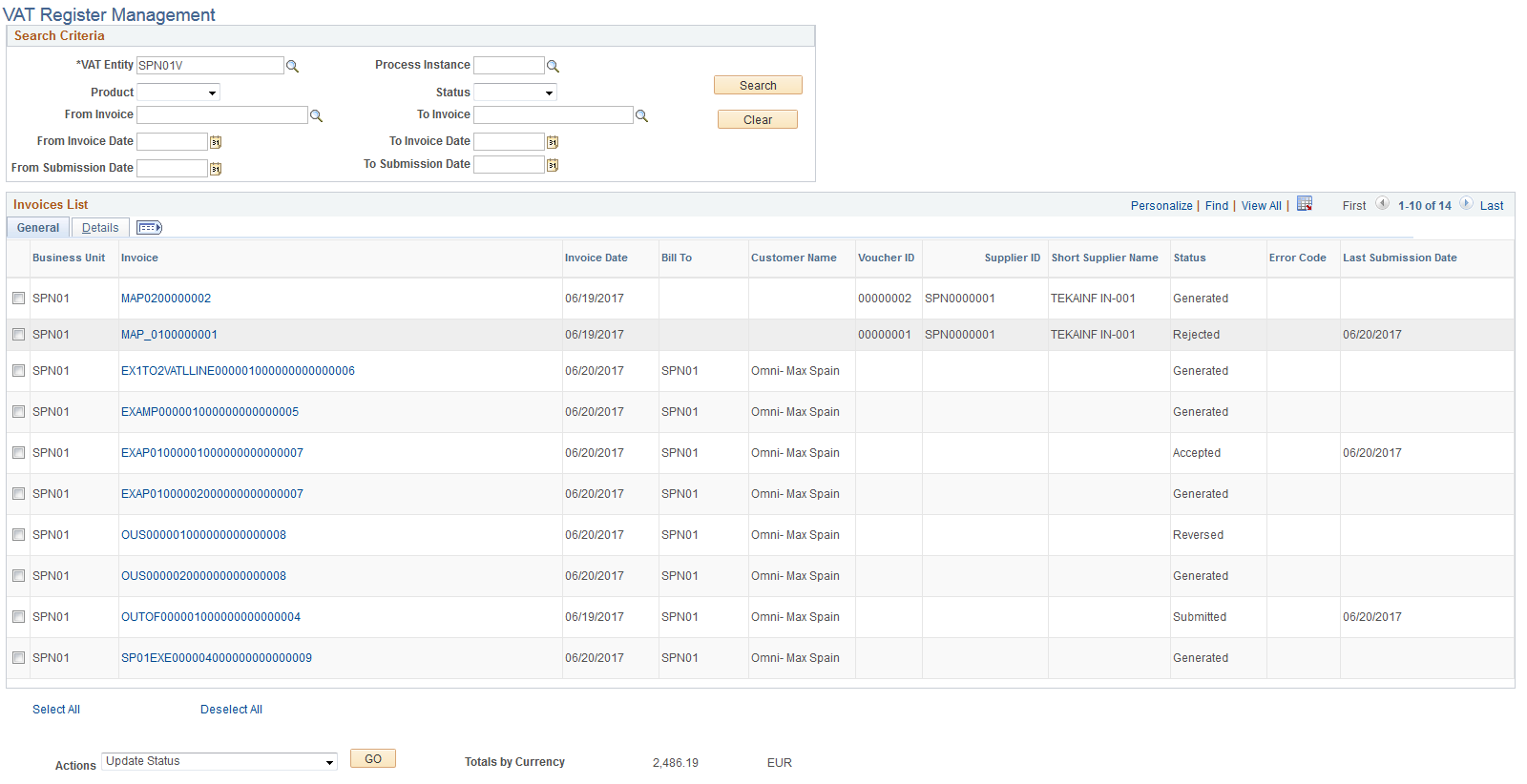Click the From Invoice Date field

(172, 141)
